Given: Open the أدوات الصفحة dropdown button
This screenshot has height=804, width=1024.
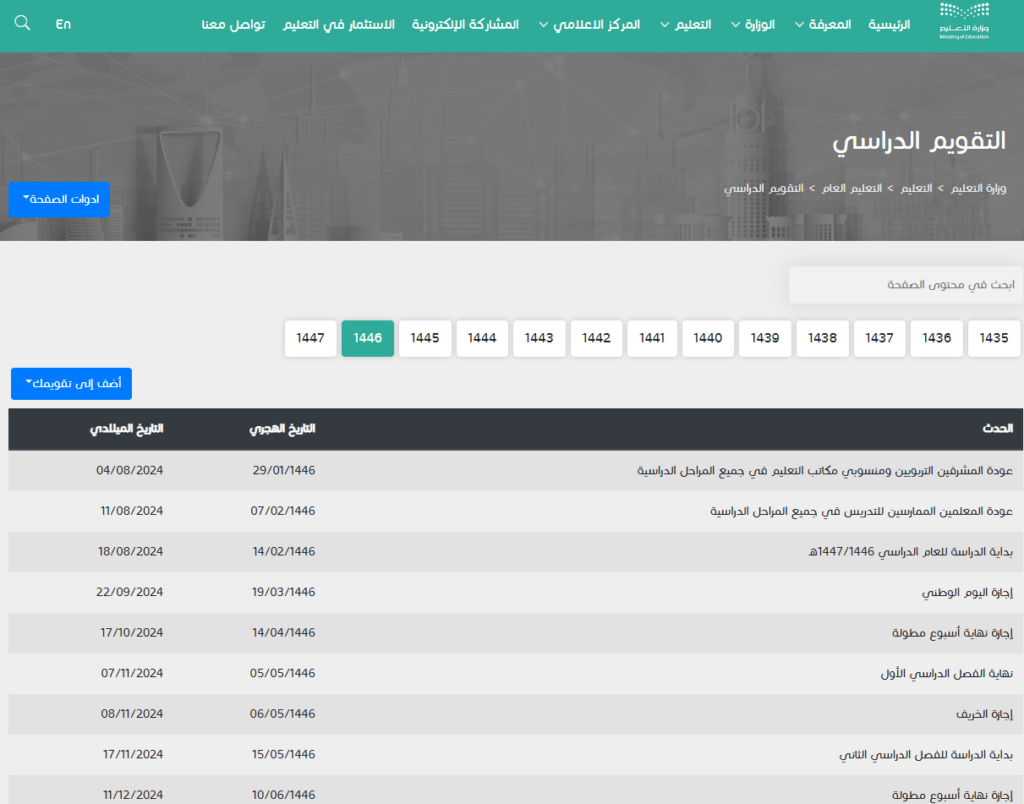Looking at the screenshot, I should click(59, 199).
